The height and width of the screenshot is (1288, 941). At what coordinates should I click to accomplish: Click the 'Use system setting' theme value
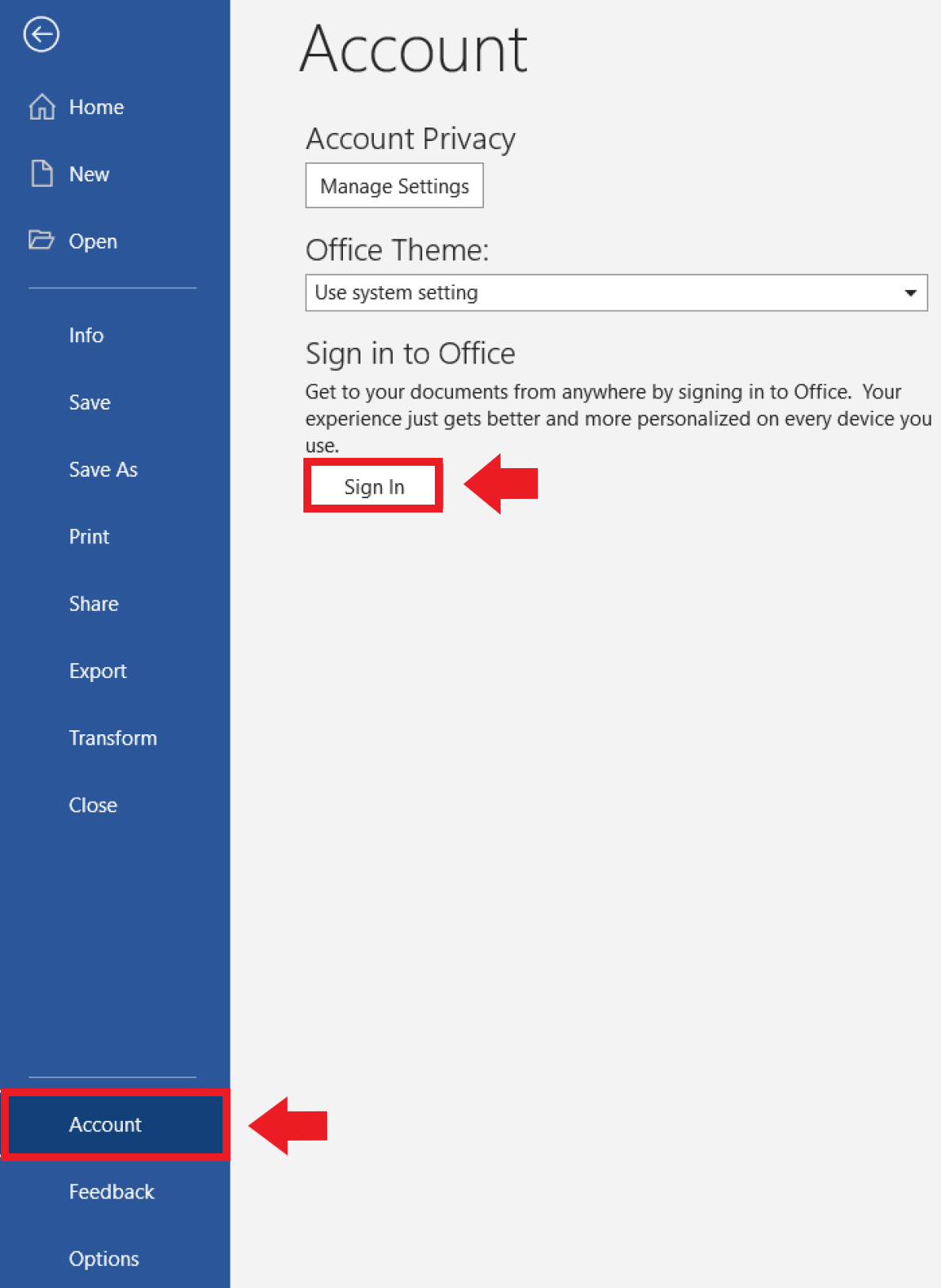(396, 293)
